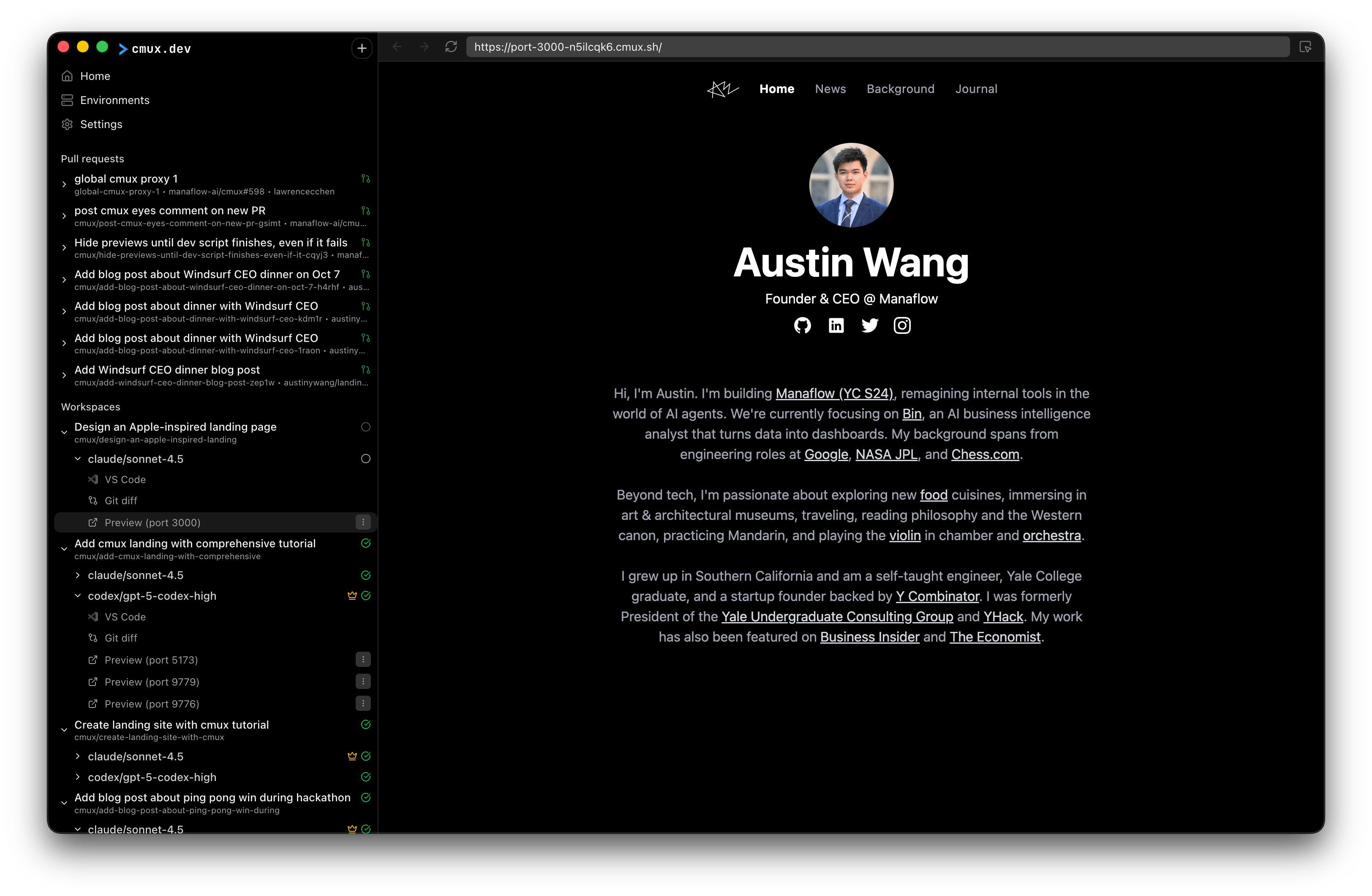Image resolution: width=1372 pixels, height=896 pixels.
Task: Open the Twitter icon
Action: pos(870,325)
